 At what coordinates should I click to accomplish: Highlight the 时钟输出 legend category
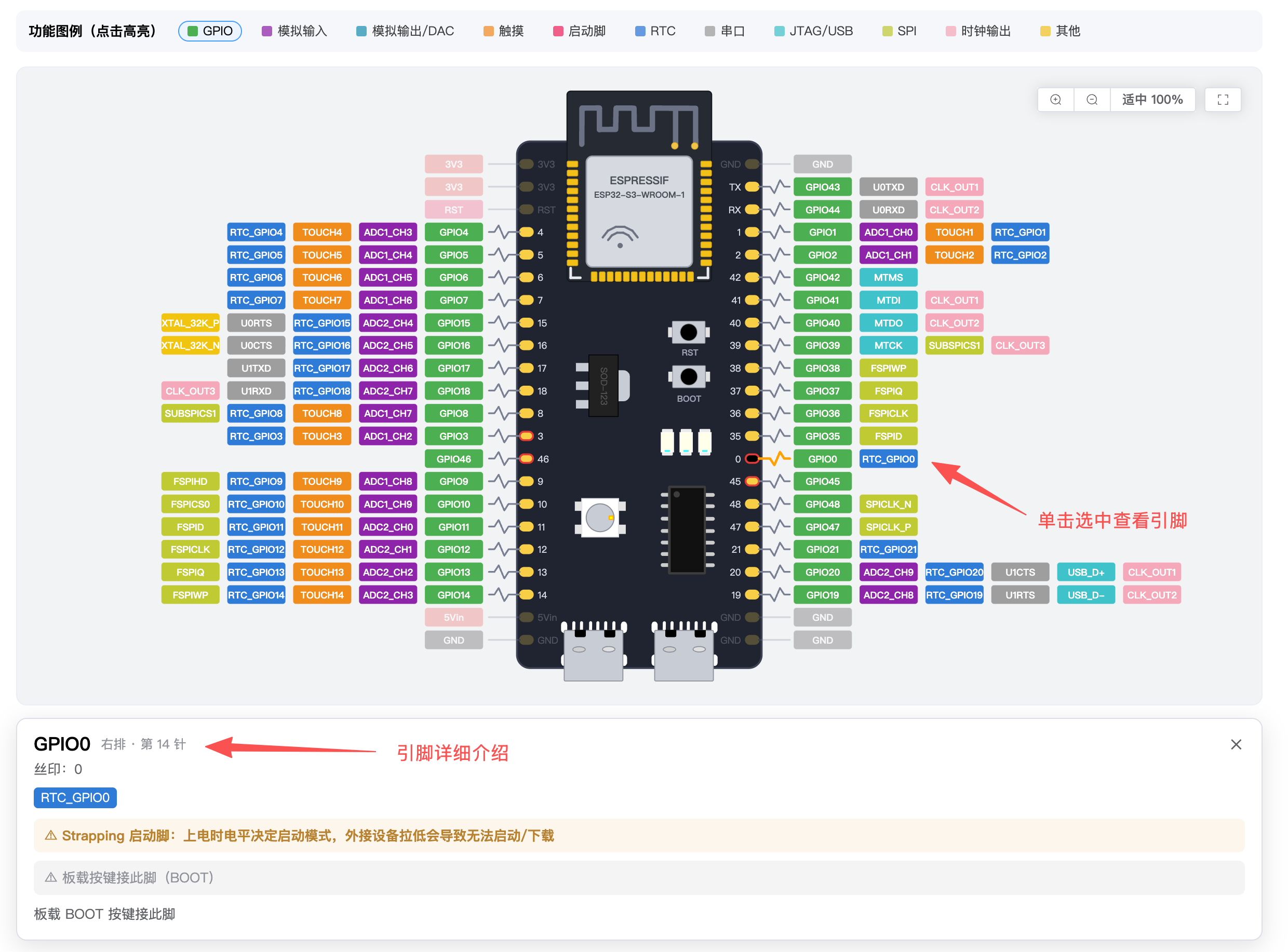click(978, 31)
